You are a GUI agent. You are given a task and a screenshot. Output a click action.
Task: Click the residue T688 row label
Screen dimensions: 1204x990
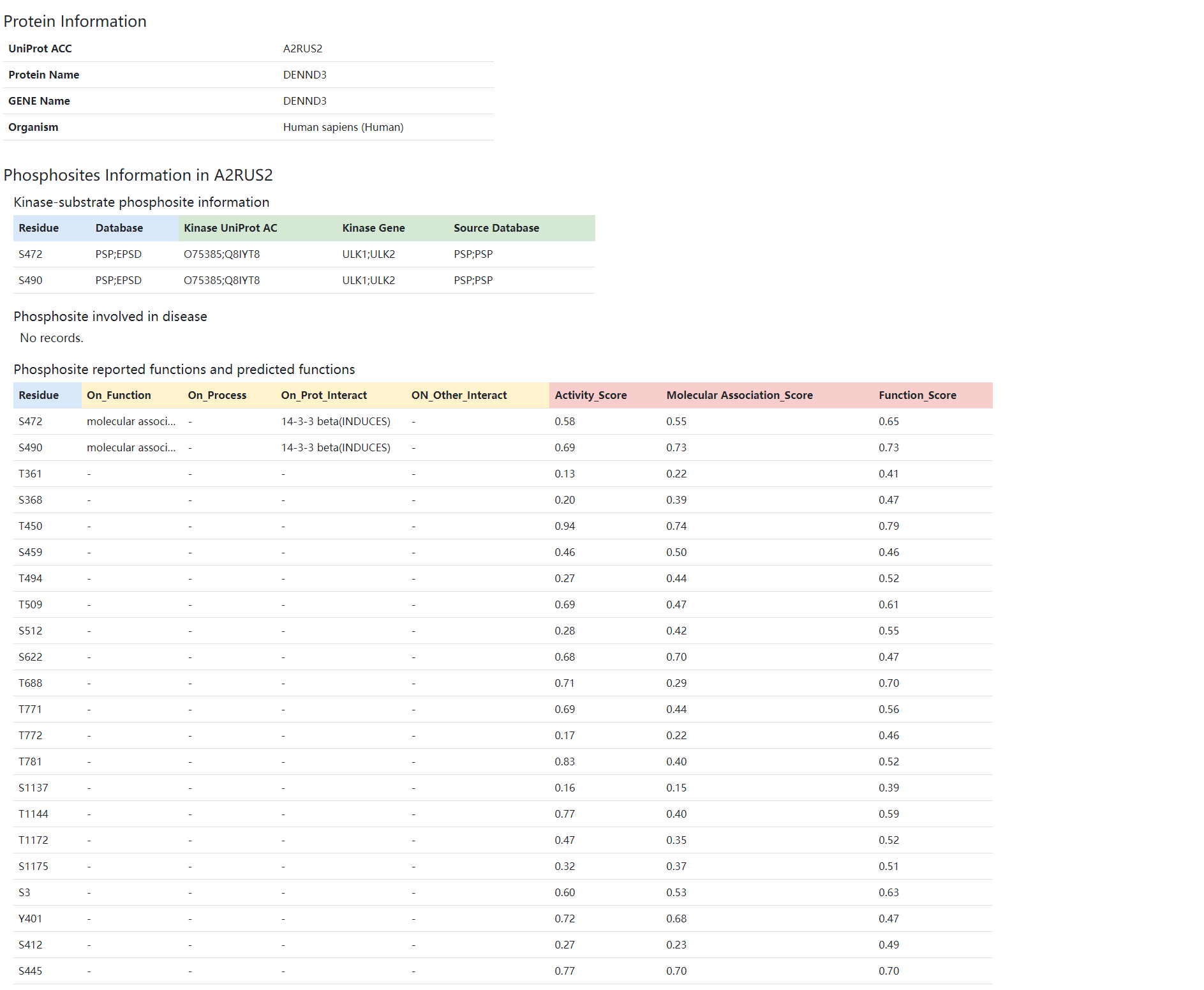point(31,683)
